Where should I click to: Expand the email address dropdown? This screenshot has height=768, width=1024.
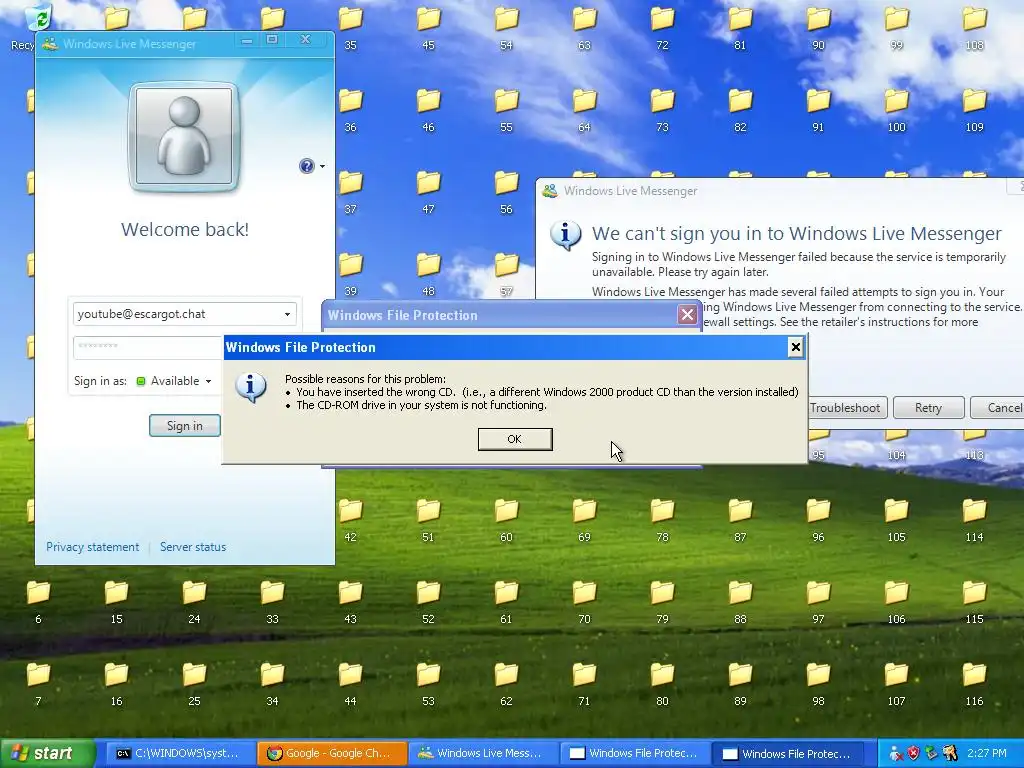click(x=287, y=314)
